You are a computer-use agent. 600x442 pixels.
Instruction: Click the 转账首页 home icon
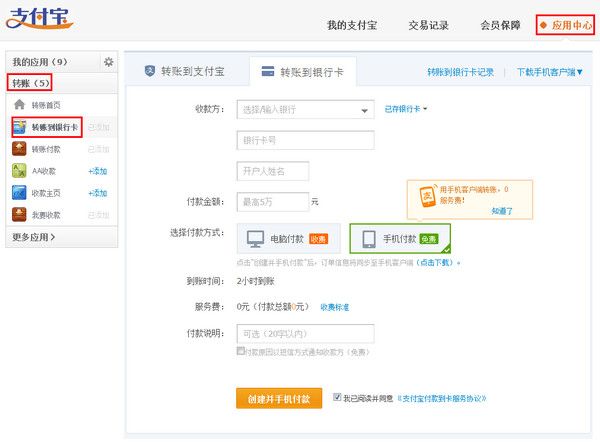click(x=19, y=105)
